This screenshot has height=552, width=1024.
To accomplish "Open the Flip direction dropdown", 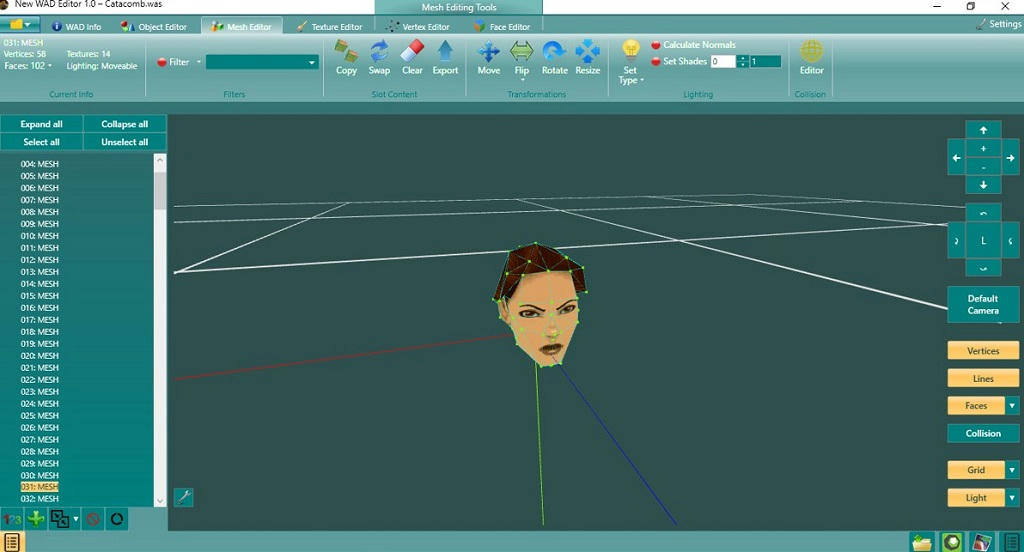I will click(522, 80).
